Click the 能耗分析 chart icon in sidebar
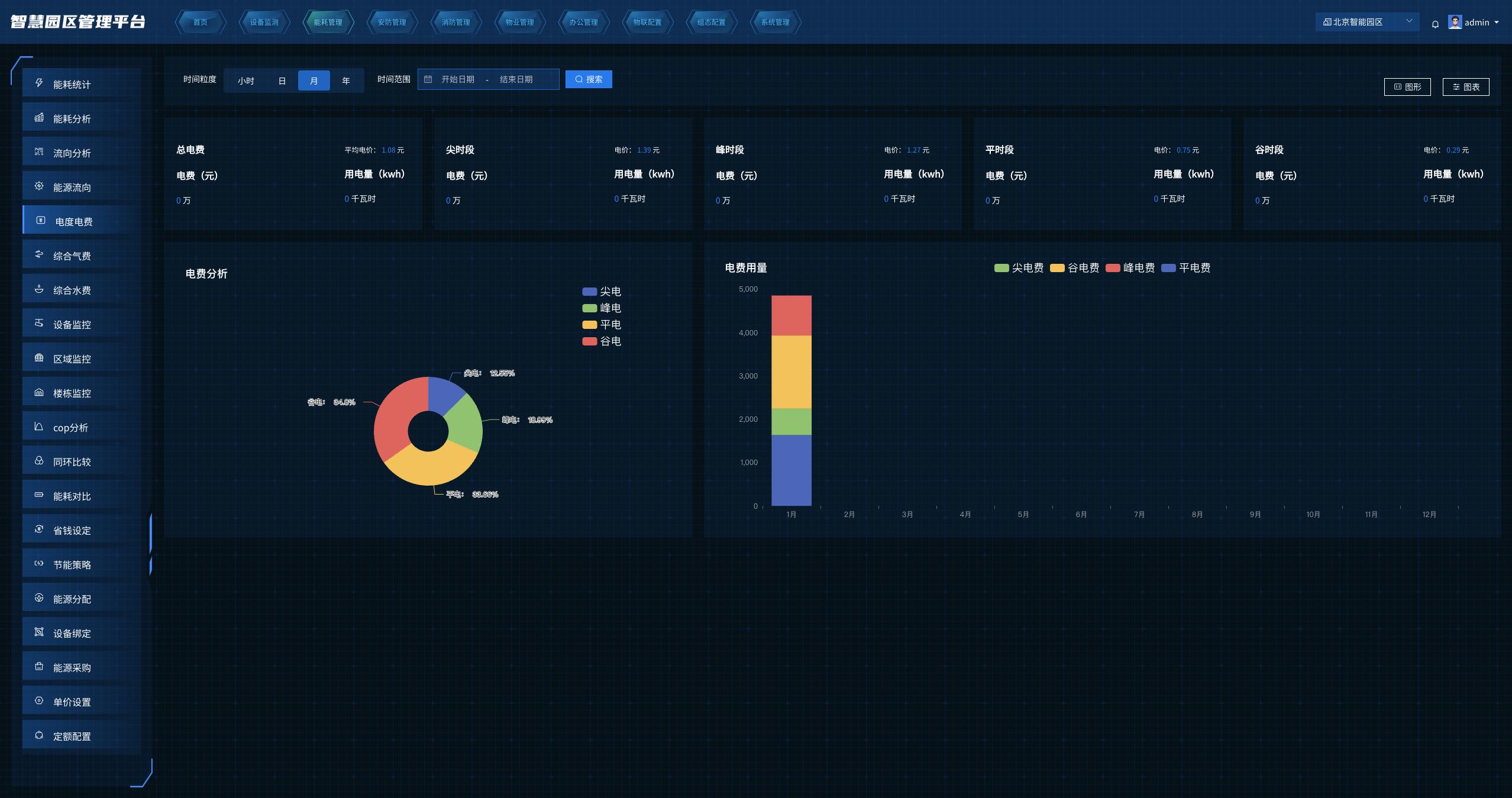This screenshot has width=1512, height=798. pos(39,118)
